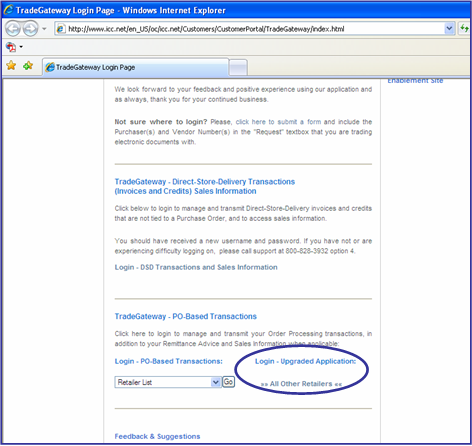Open the PDF toolbar dropdown arrow
The height and width of the screenshot is (446, 472).
tap(21, 47)
